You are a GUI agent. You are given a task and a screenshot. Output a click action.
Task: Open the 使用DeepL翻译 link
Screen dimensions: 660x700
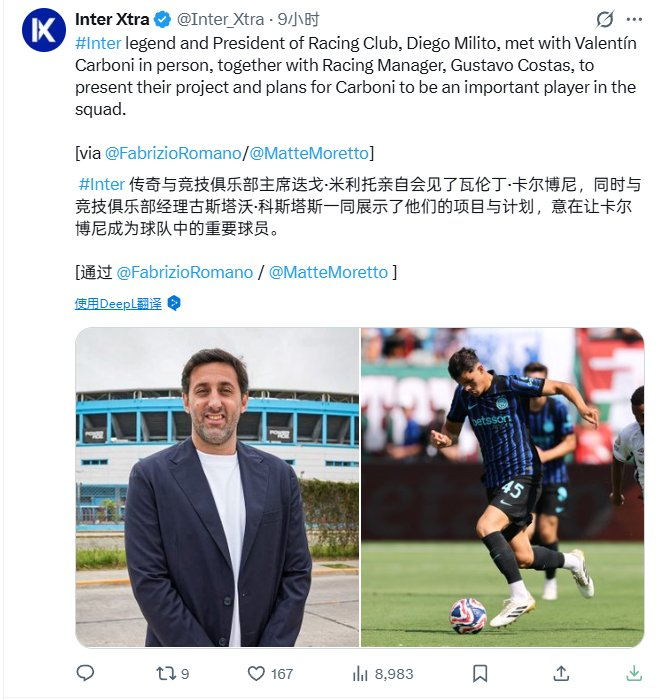click(x=118, y=304)
